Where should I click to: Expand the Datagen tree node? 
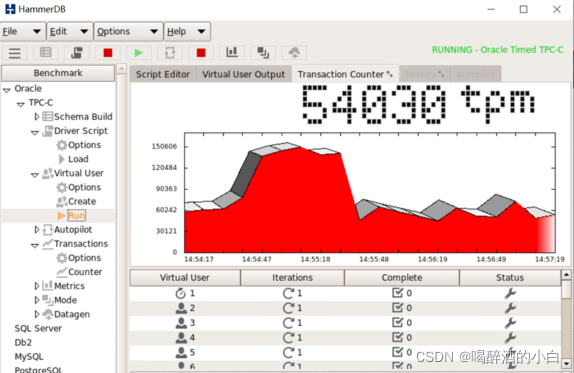[x=36, y=314]
